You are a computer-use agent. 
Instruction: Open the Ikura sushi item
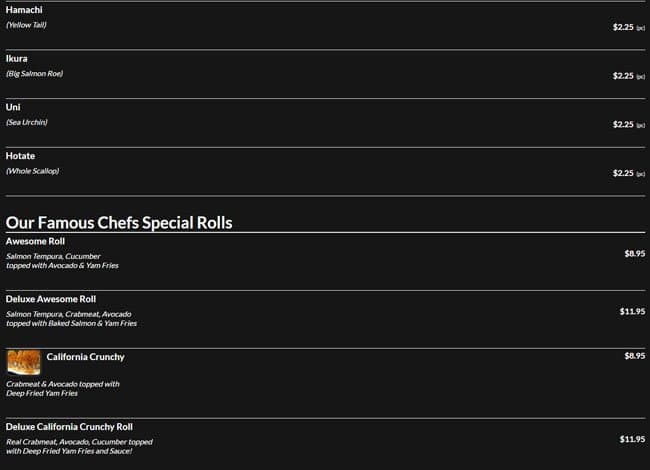[x=16, y=59]
